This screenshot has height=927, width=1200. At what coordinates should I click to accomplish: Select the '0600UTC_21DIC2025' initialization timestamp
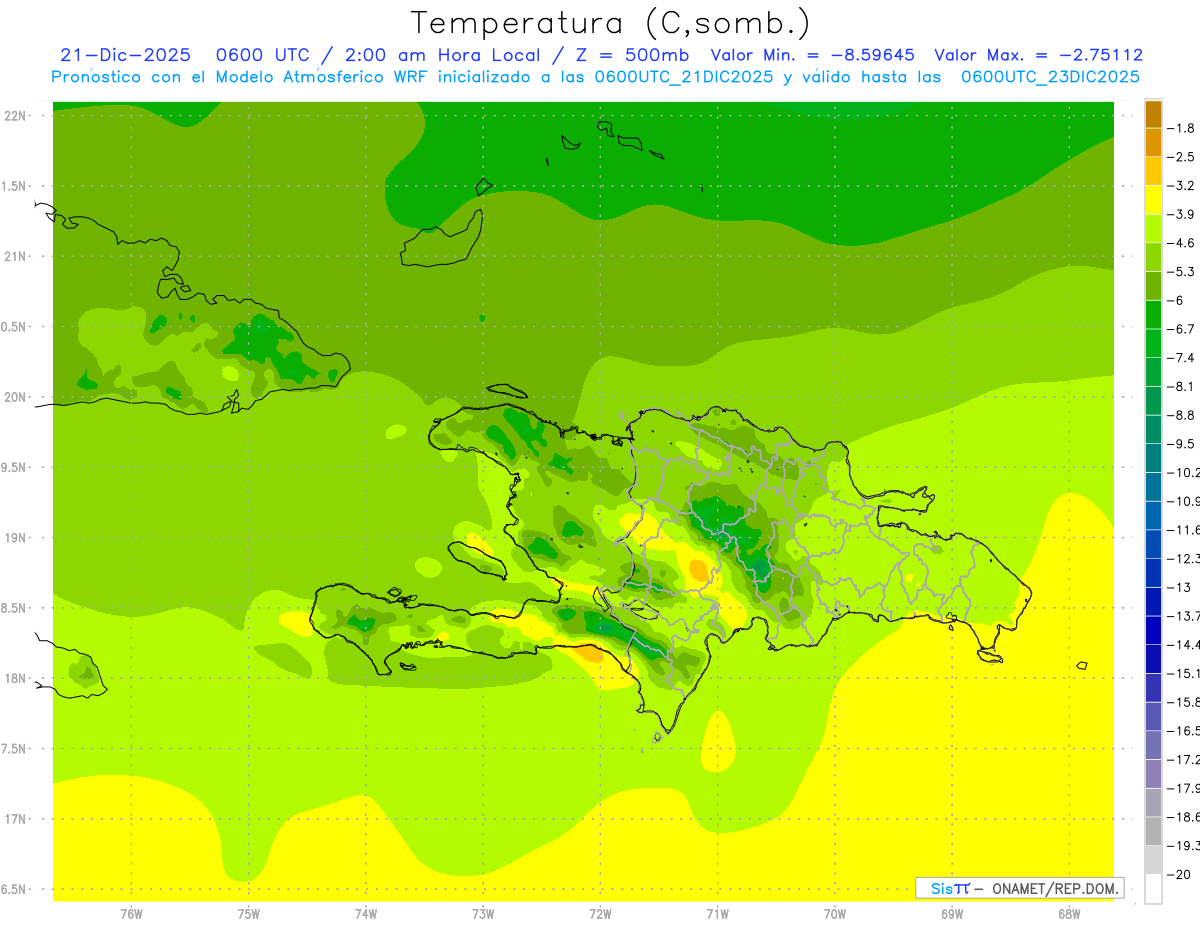tap(683, 77)
